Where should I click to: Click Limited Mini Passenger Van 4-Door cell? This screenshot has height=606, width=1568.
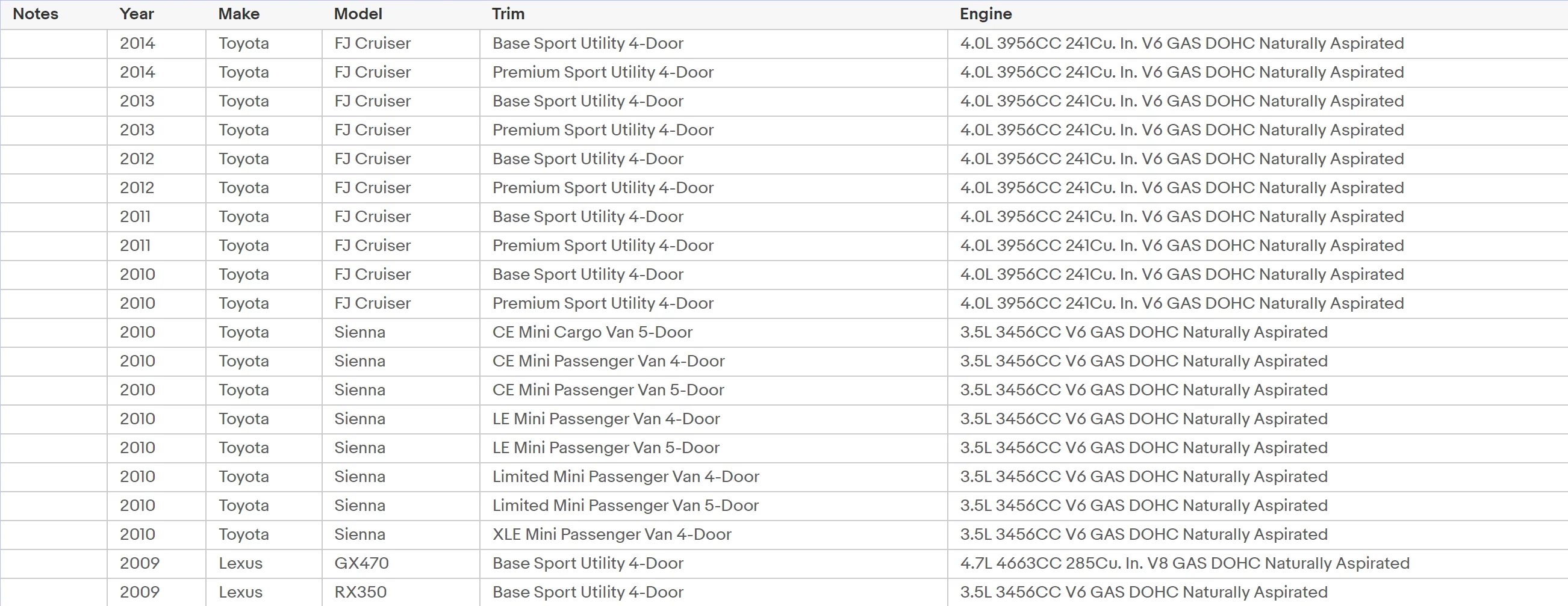[x=714, y=477]
